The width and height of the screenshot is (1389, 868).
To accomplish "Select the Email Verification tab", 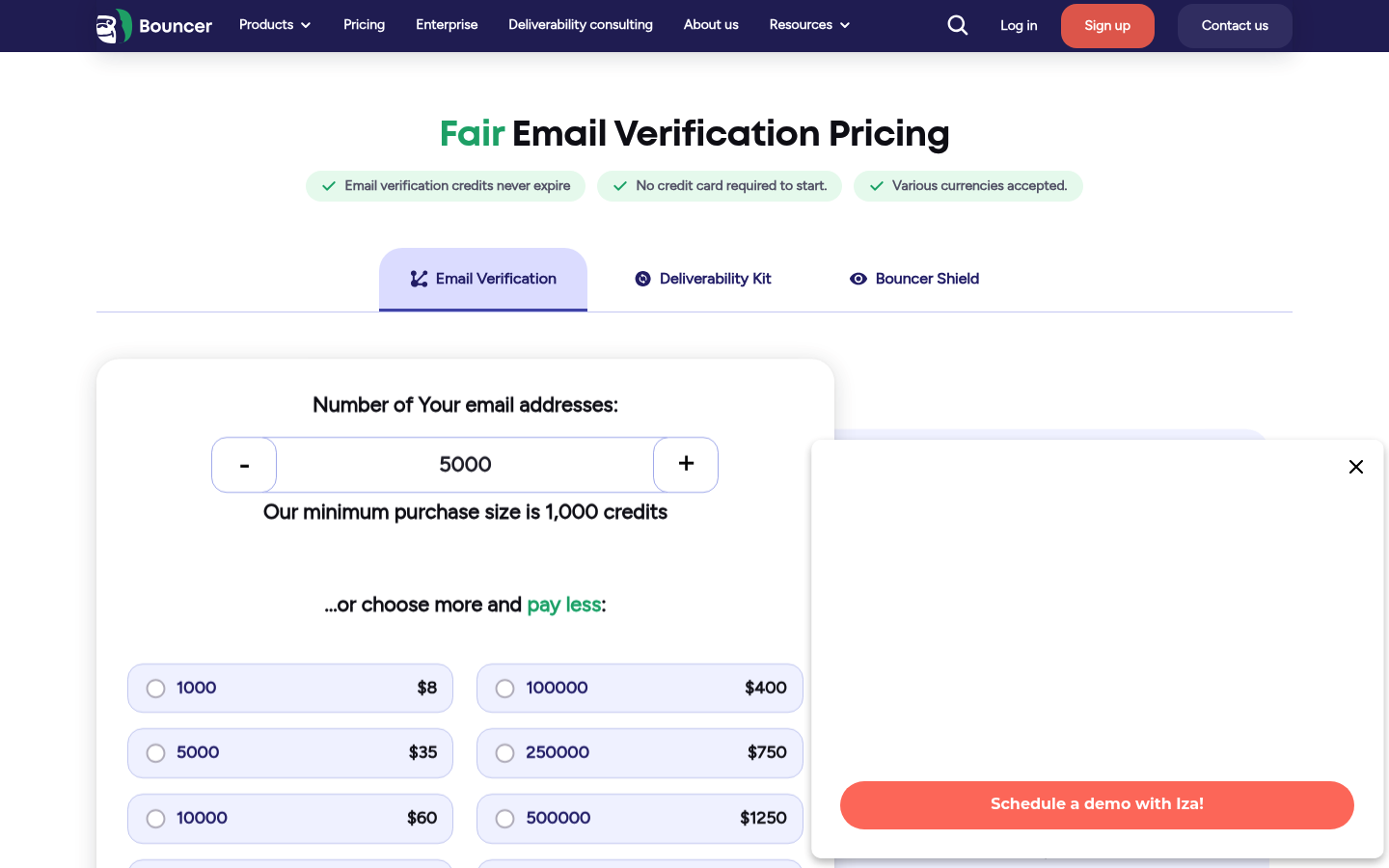I will point(483,279).
